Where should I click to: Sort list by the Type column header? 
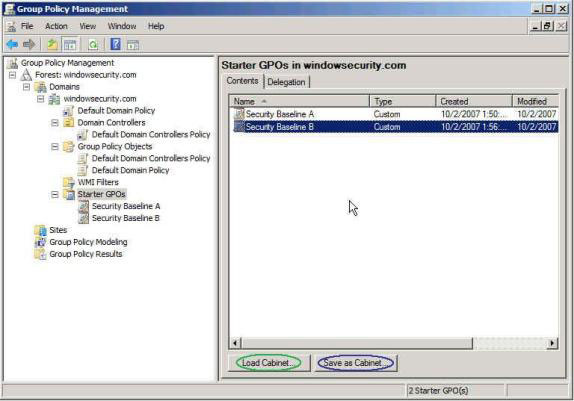(x=403, y=101)
